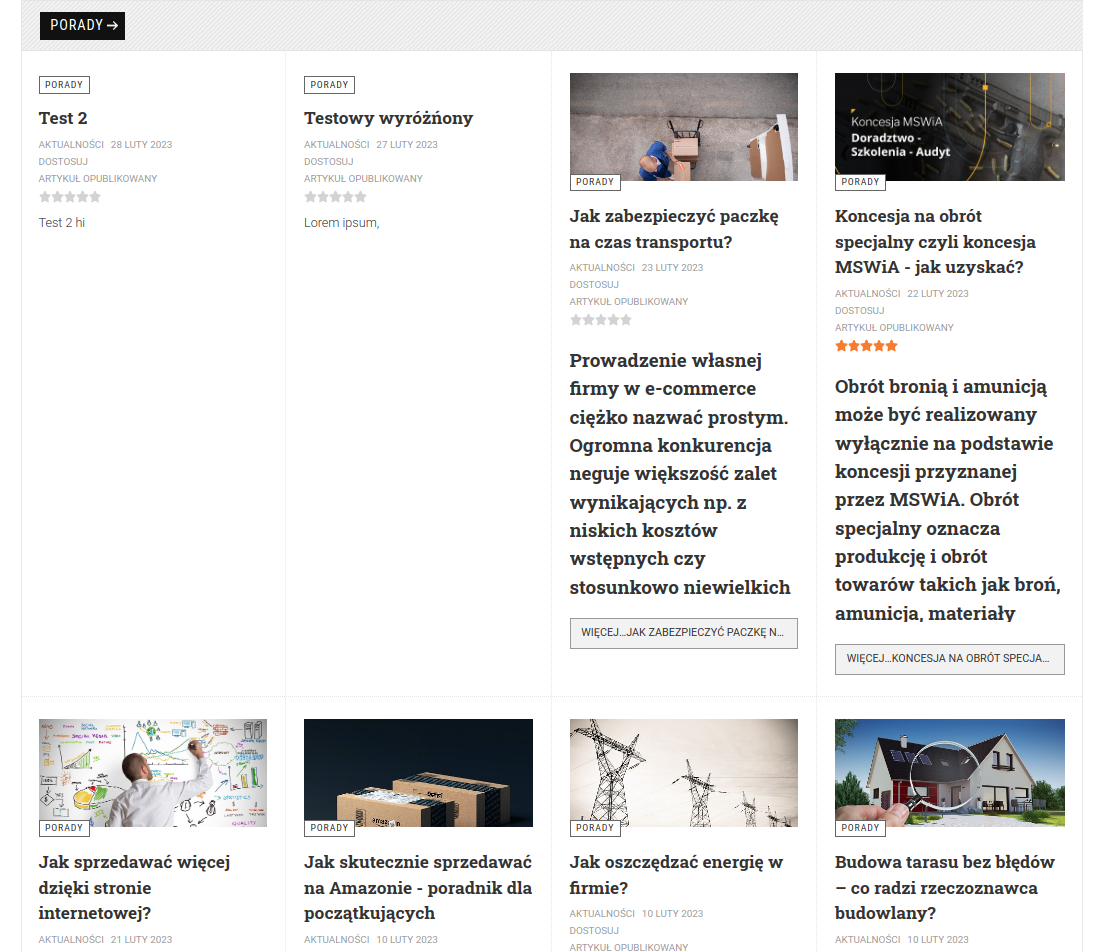1095x952 pixels.
Task: Open 'Budowa tarasu bez błędów' article title
Action: 944,888
